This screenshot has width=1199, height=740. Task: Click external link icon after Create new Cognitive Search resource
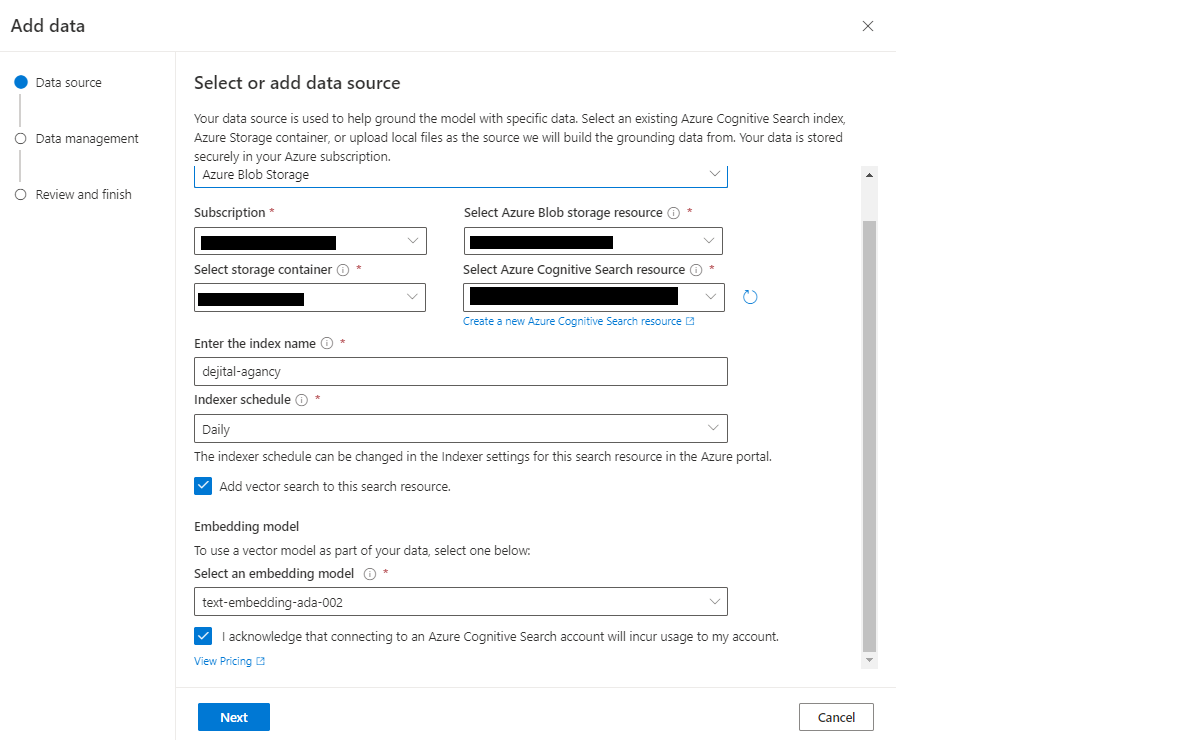pyautogui.click(x=690, y=321)
